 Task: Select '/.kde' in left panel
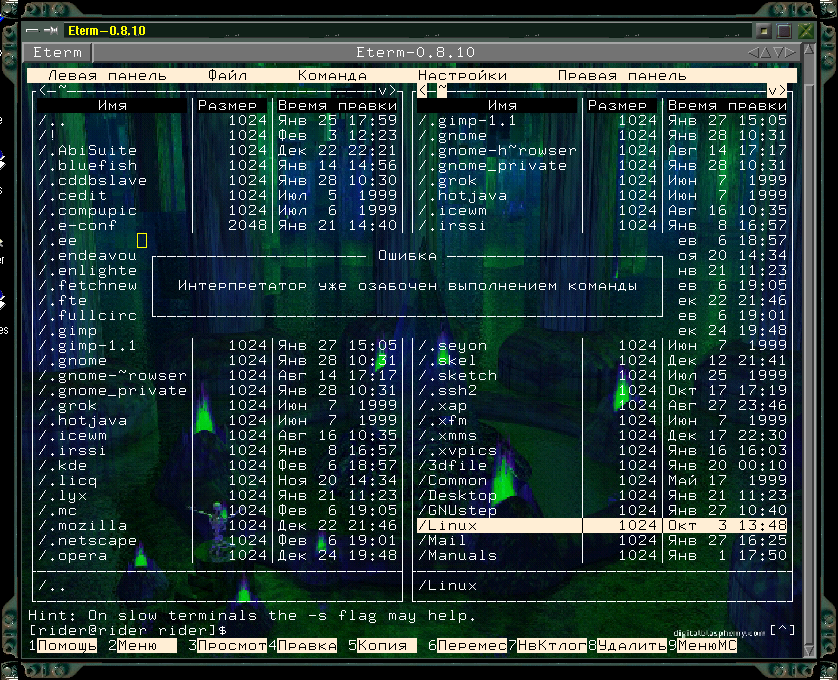pyautogui.click(x=218, y=466)
